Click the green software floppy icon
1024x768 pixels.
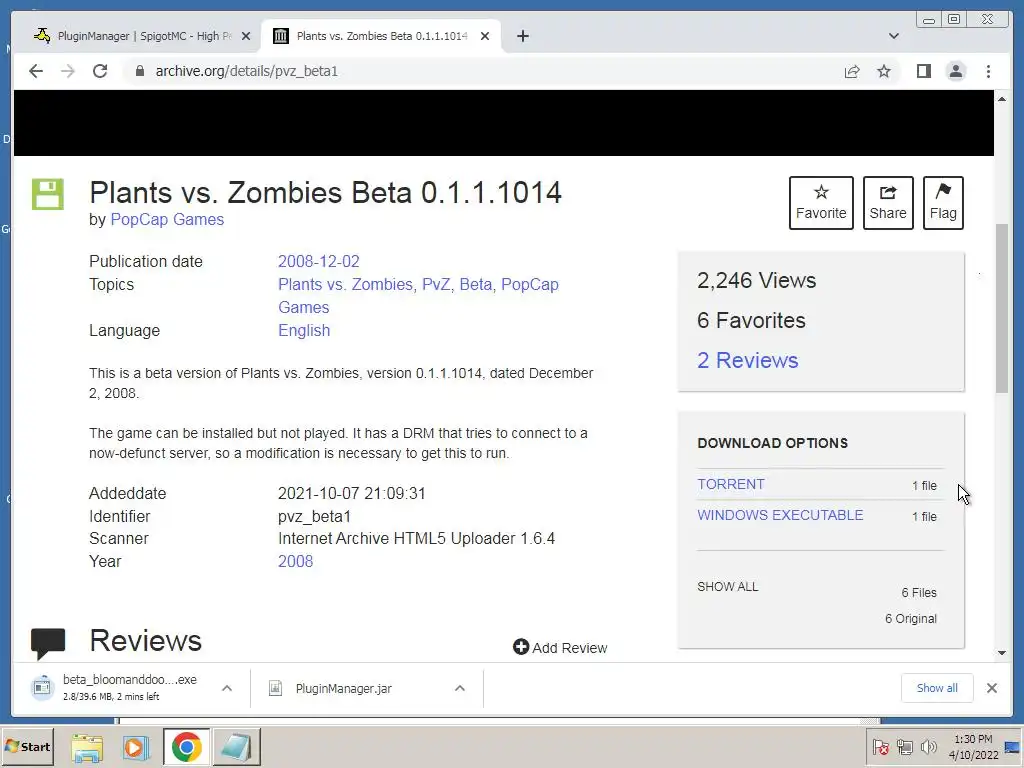[x=48, y=194]
